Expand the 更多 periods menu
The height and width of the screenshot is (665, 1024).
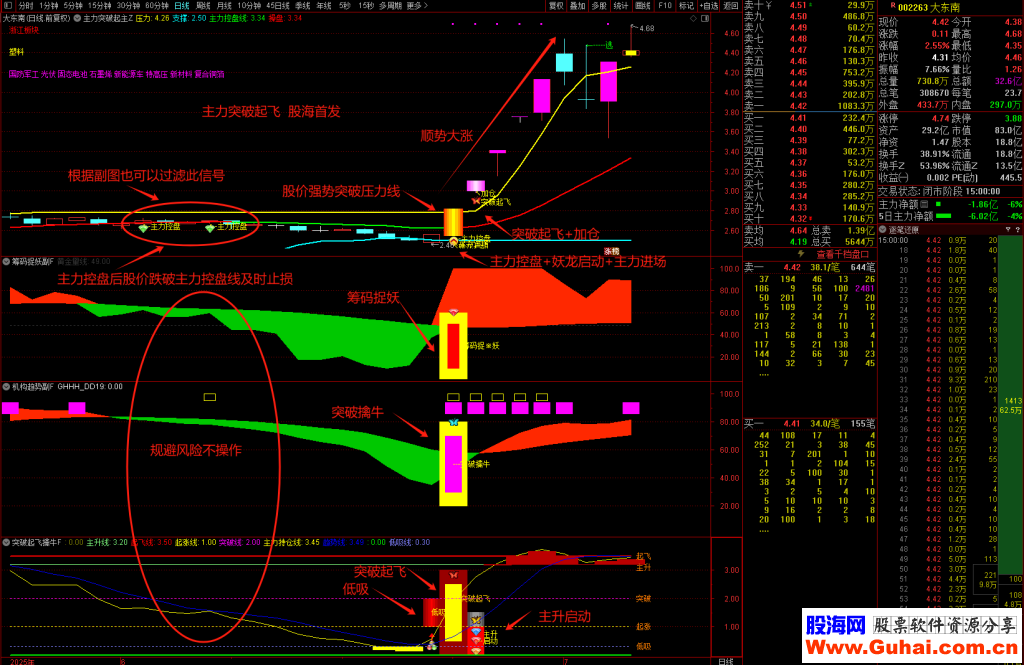click(x=417, y=5)
